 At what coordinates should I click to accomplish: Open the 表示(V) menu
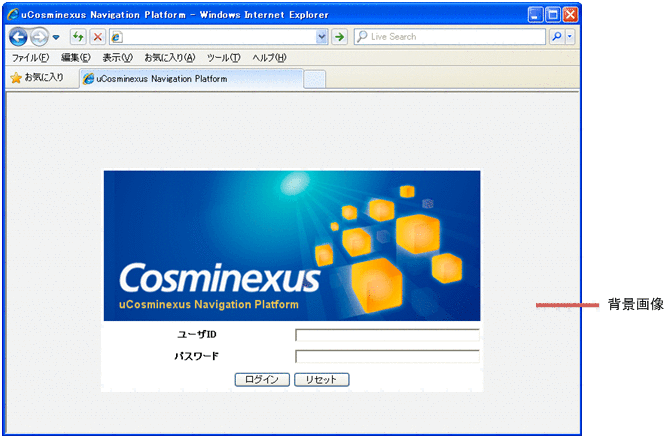117,57
